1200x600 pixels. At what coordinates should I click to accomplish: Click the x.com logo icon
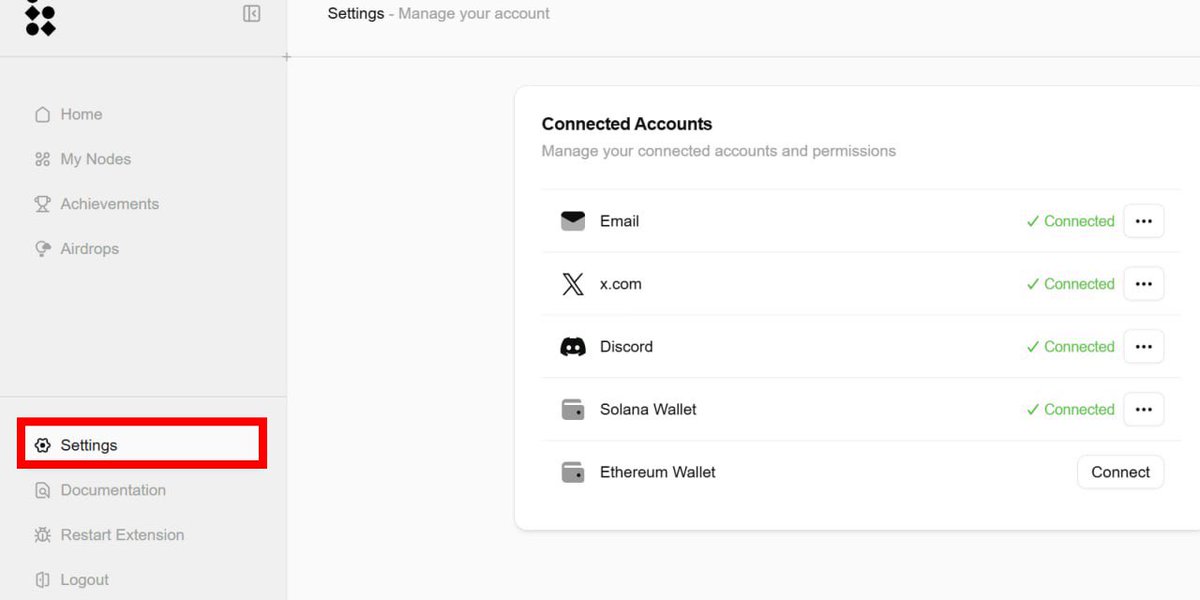point(573,284)
